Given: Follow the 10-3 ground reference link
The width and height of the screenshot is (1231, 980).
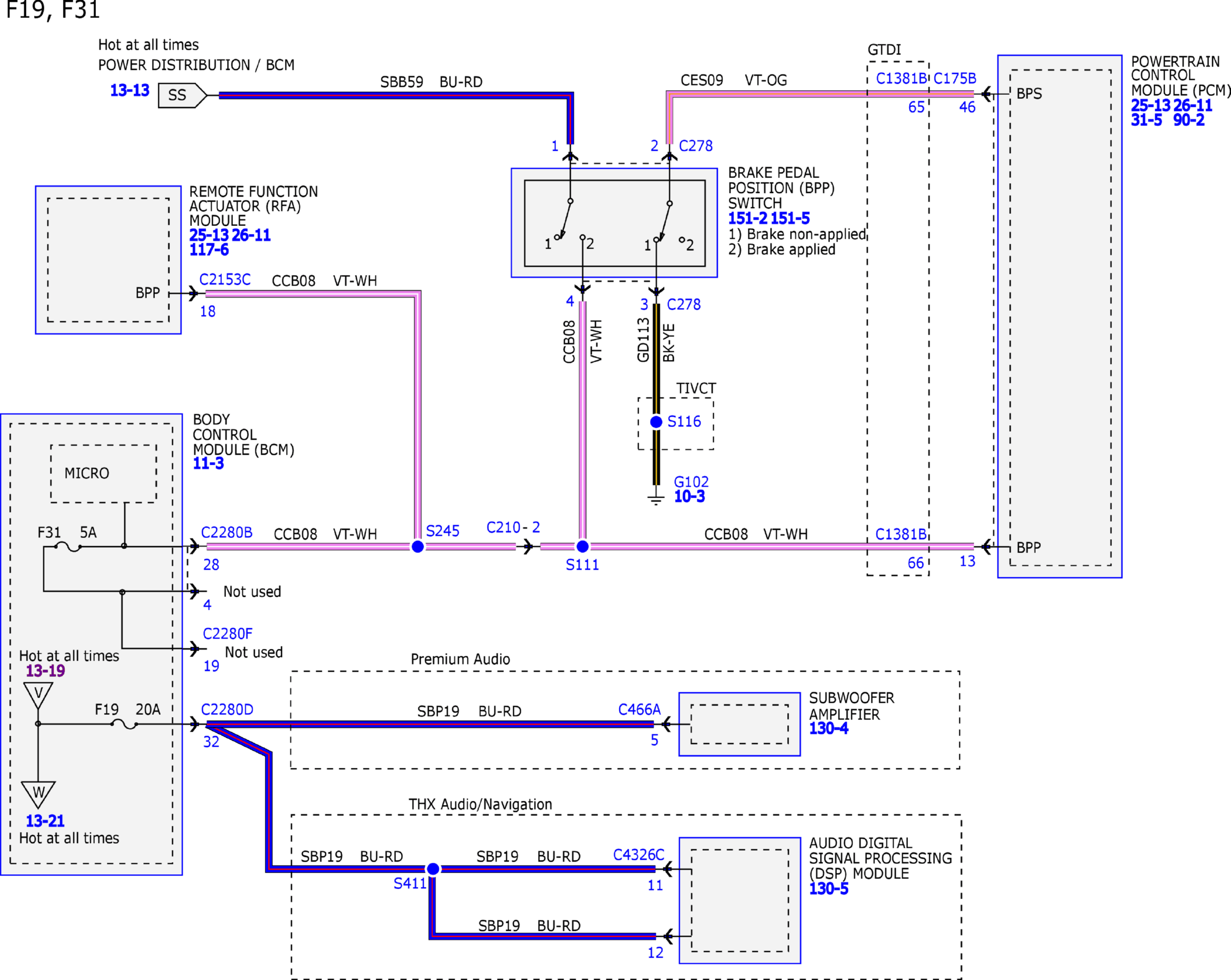Looking at the screenshot, I should [x=689, y=496].
